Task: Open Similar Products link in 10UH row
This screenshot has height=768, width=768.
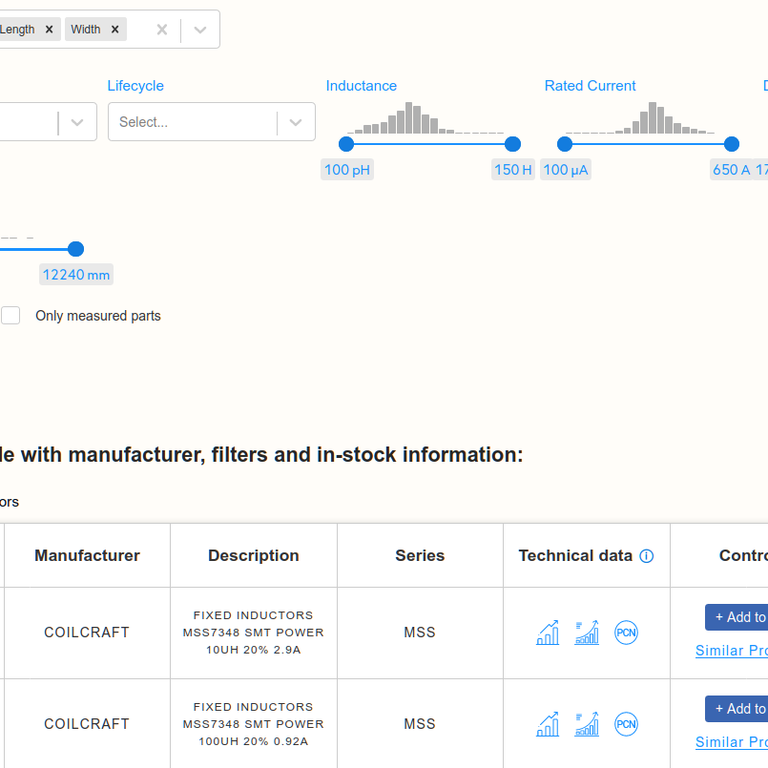Action: [x=732, y=650]
